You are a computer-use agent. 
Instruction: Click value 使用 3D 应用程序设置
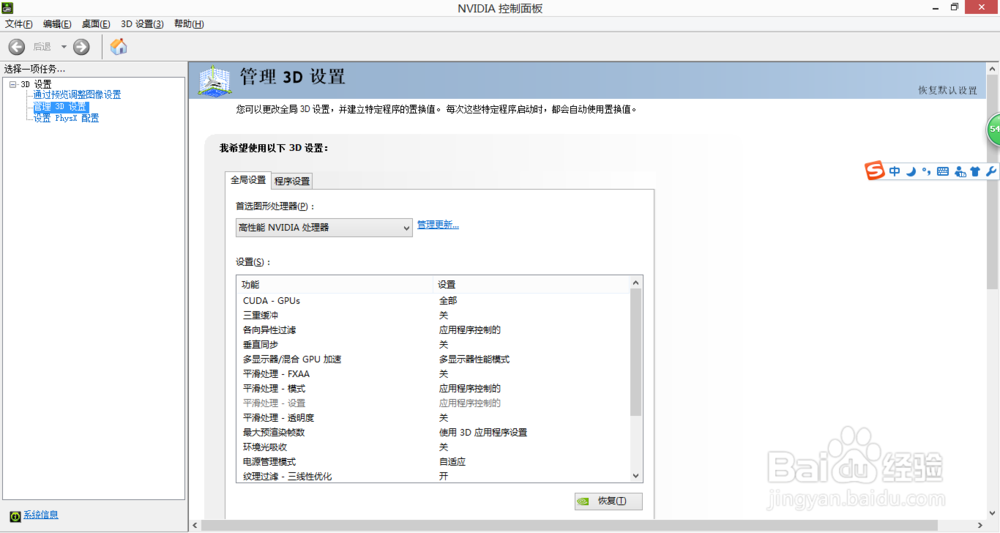[x=483, y=432]
